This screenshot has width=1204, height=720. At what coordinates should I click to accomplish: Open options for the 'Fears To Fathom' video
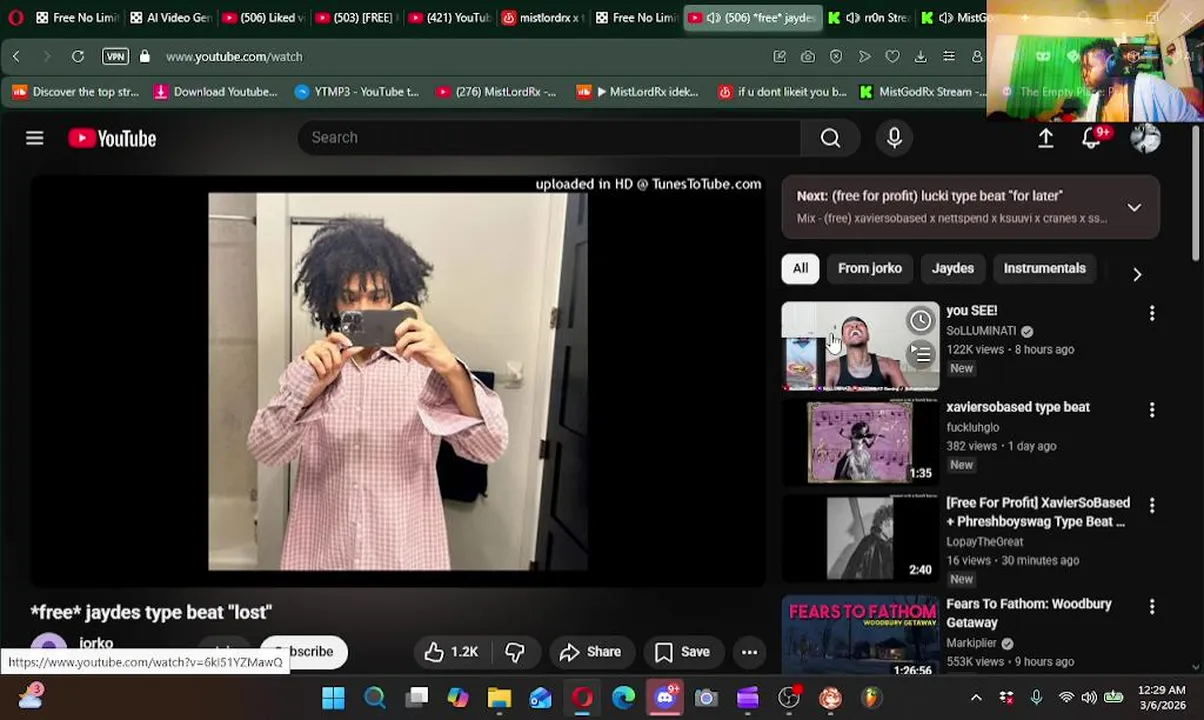pos(1152,606)
